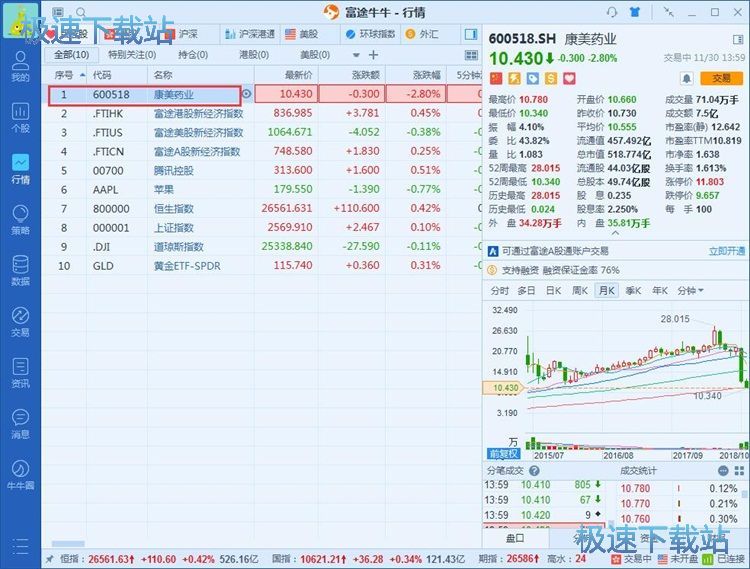The width and height of the screenshot is (750, 569).
Task: Open the 我的 sidebar section
Action: [x=20, y=66]
